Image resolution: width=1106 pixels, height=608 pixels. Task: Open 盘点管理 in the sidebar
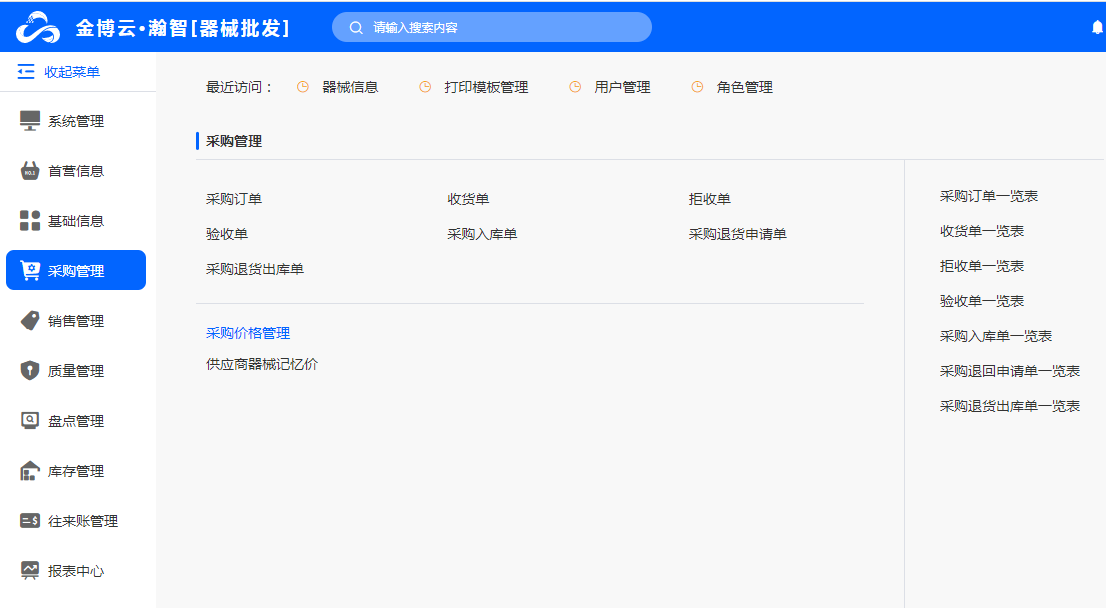pos(75,421)
